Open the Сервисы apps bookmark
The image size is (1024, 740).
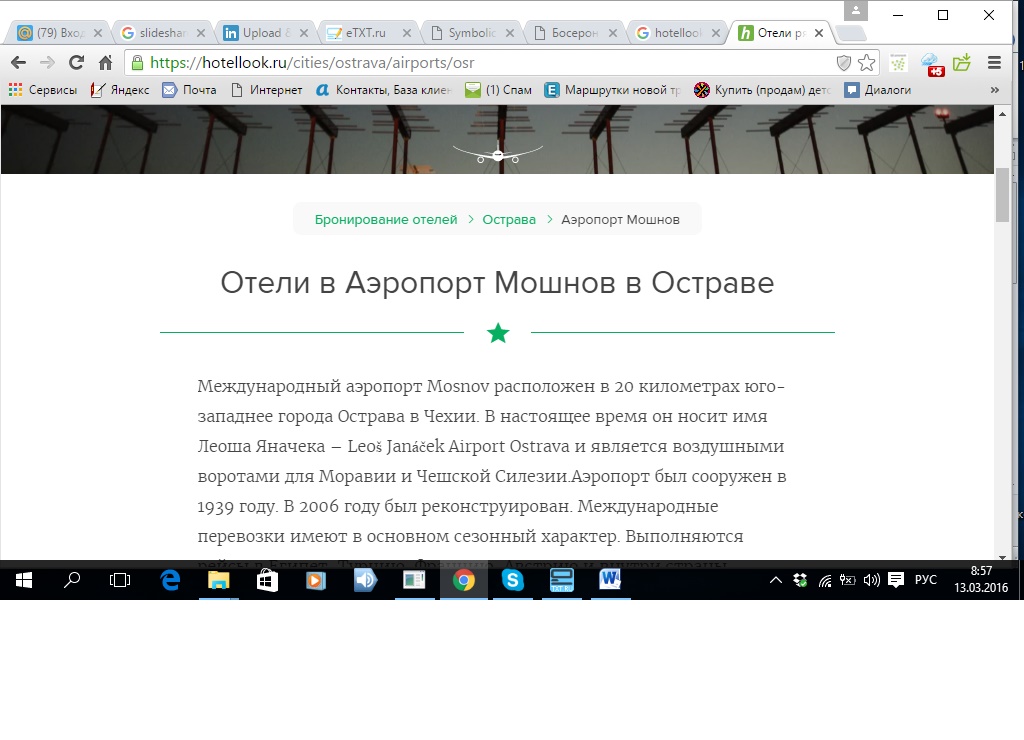pyautogui.click(x=42, y=90)
